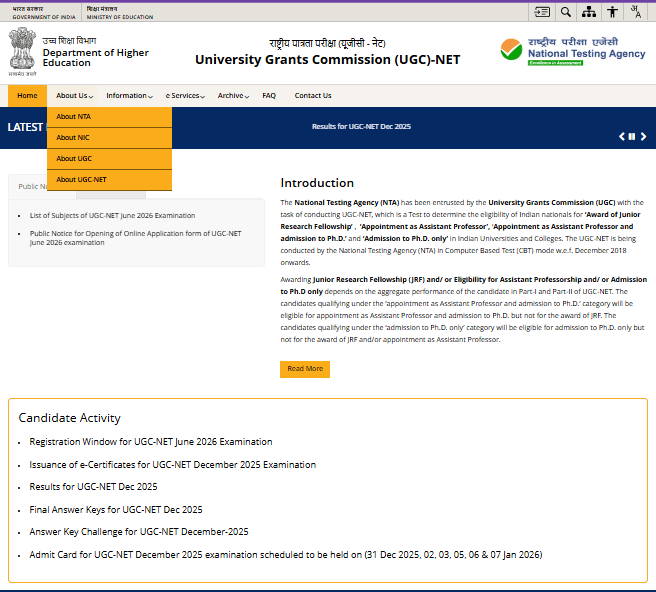Open Public Notice for Opening of Online Application link
This screenshot has height=592, width=656.
point(136,238)
